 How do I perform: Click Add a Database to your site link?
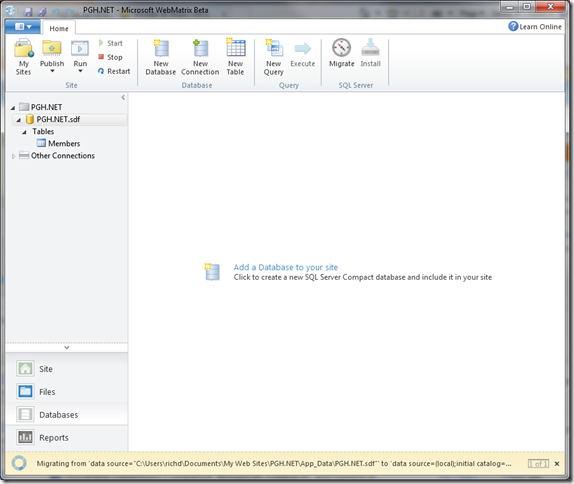tap(286, 267)
